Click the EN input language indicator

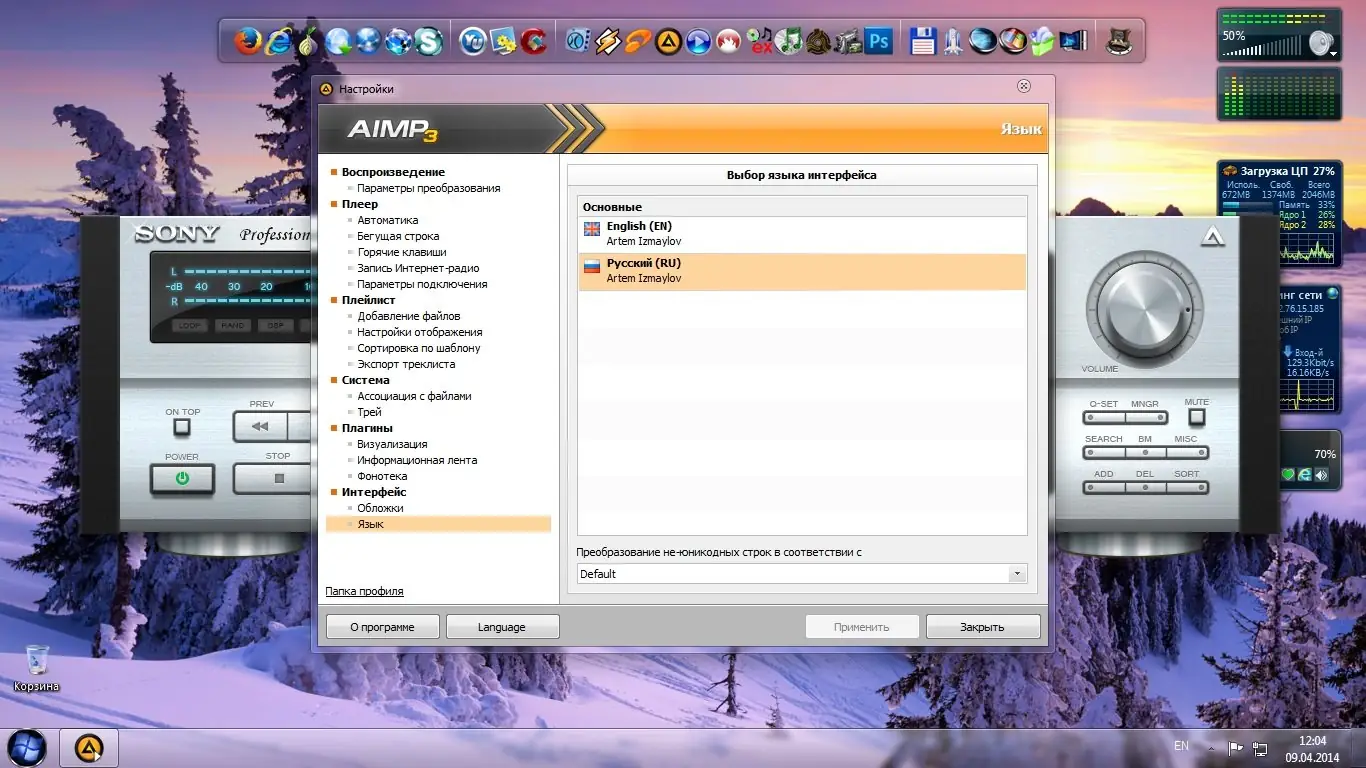pyautogui.click(x=1181, y=746)
